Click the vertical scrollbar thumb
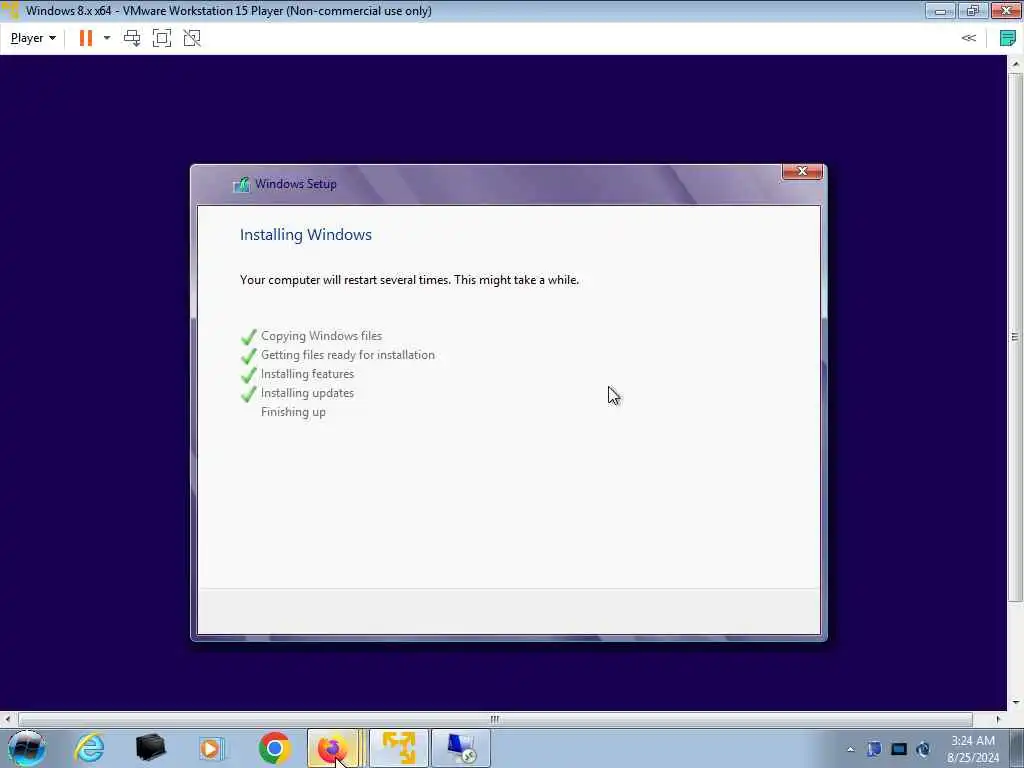Screen dimensions: 1024x768 [x=1015, y=337]
